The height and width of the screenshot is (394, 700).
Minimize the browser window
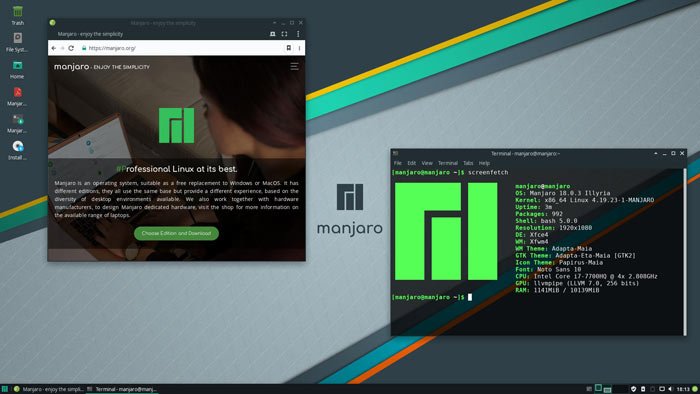[x=283, y=23]
